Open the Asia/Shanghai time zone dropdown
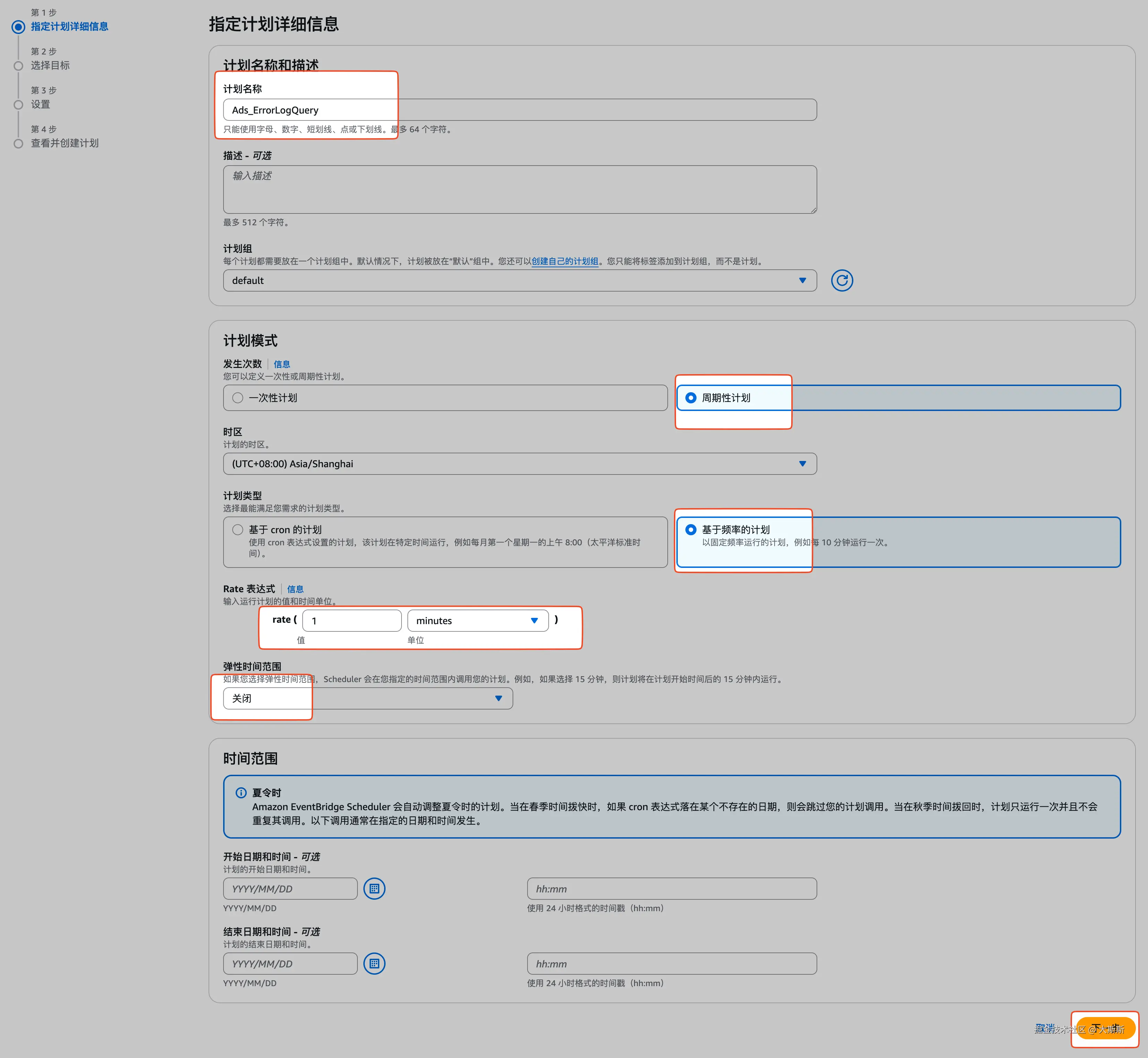The width and height of the screenshot is (1148, 1058). (x=519, y=464)
